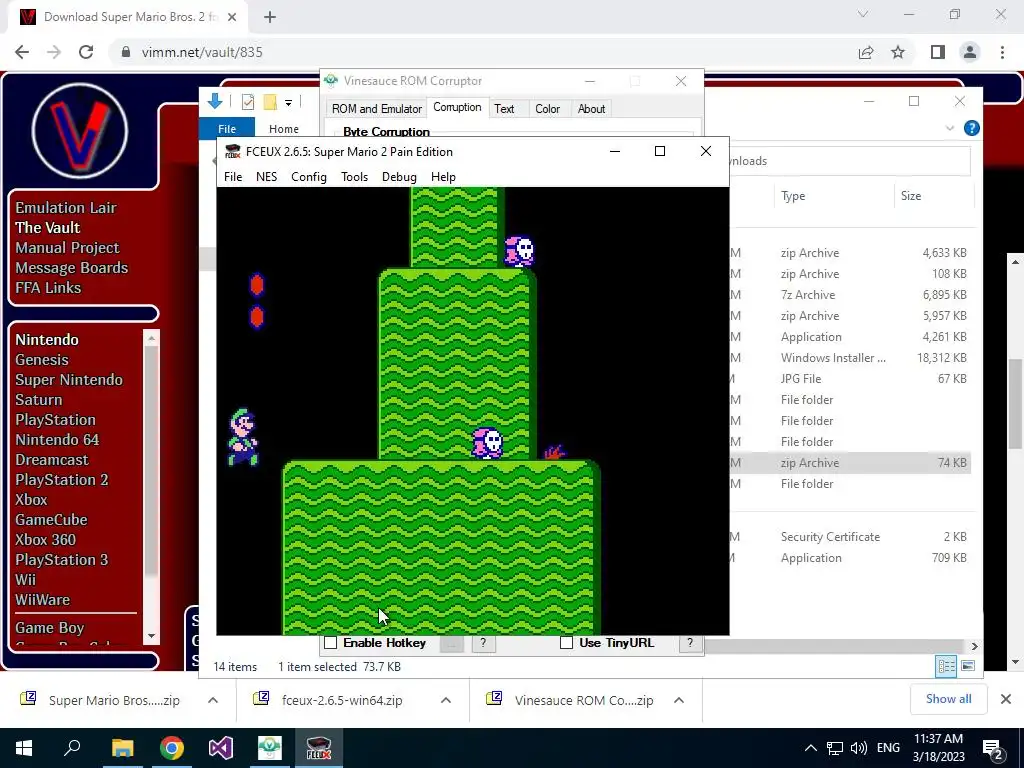Open the Windows Start menu
Image resolution: width=1024 pixels, height=768 pixels.
tap(24, 748)
